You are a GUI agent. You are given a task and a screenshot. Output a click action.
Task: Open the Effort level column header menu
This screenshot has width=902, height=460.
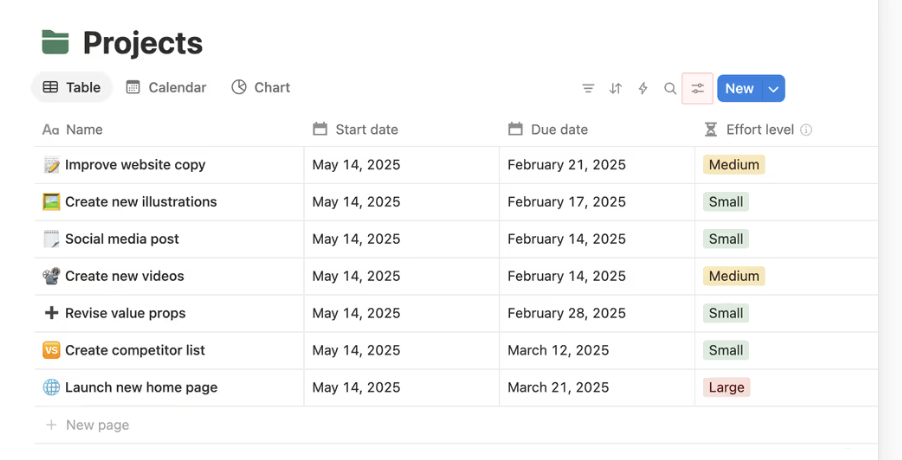759,129
